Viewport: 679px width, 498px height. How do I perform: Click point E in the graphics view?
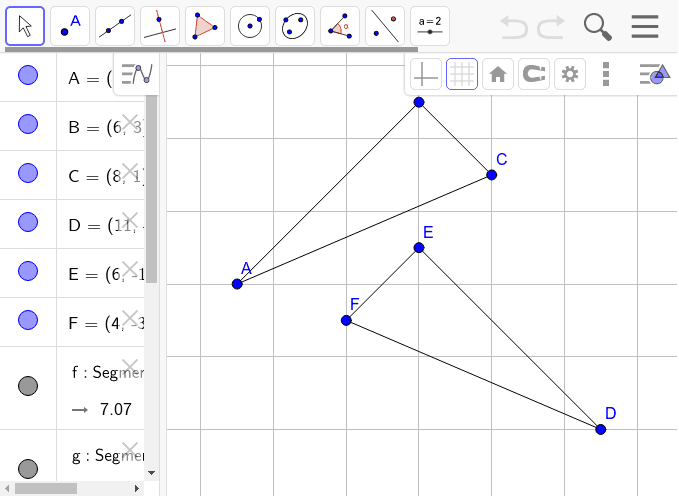419,248
